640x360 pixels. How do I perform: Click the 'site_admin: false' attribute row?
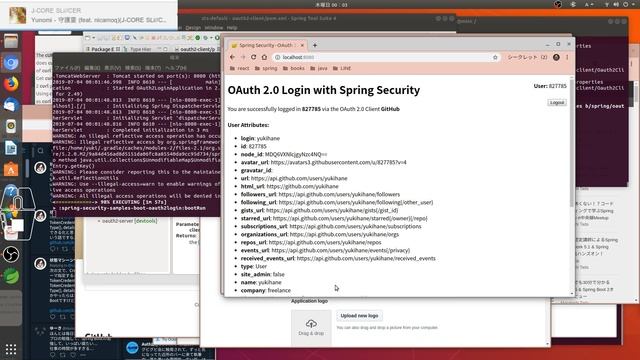262,274
